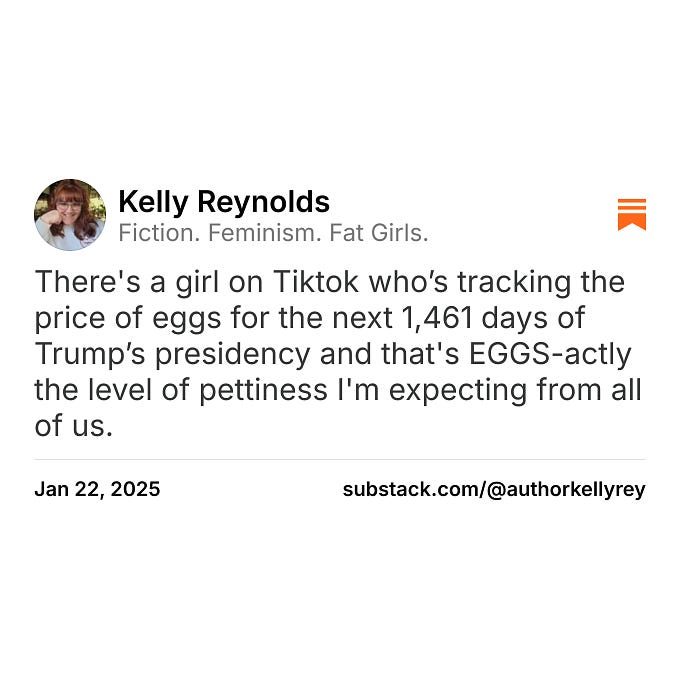Click the orange Substack logo icon
680x680 pixels.
coord(631,214)
